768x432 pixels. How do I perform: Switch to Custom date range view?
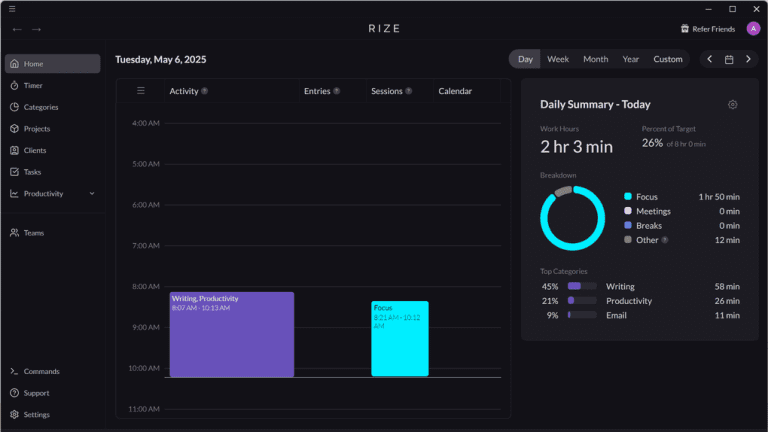[668, 59]
